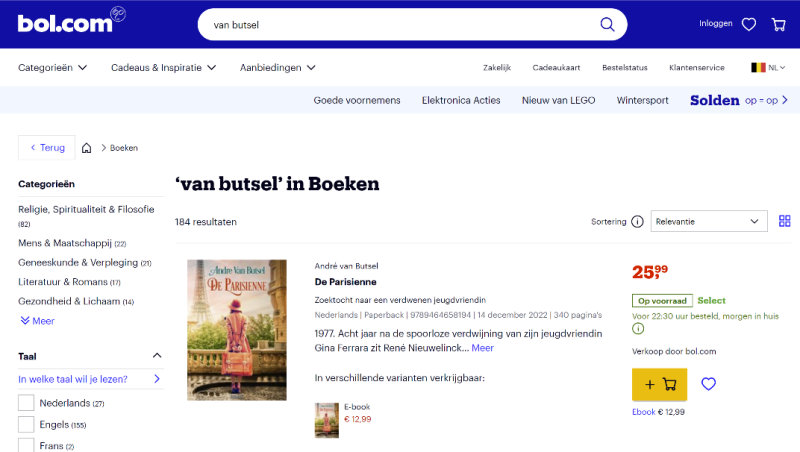
Task: Click the Sortering info icon
Action: [x=637, y=221]
